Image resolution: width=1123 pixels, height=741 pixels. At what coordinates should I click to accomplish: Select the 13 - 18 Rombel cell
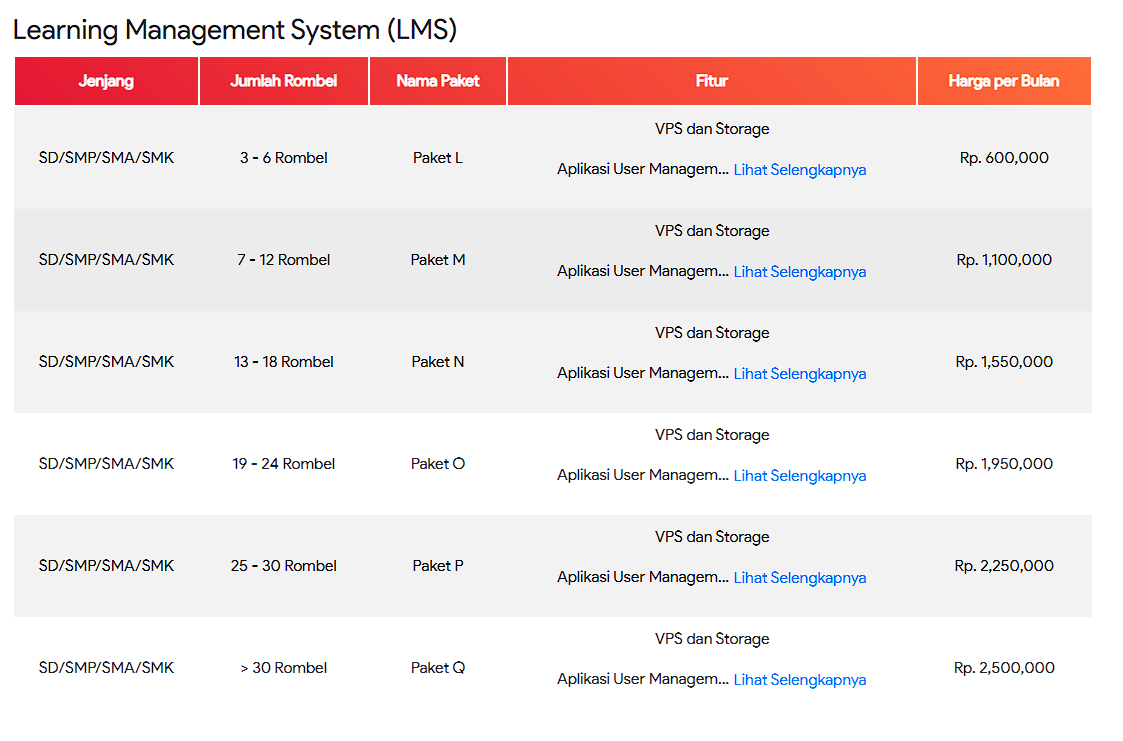(x=283, y=362)
